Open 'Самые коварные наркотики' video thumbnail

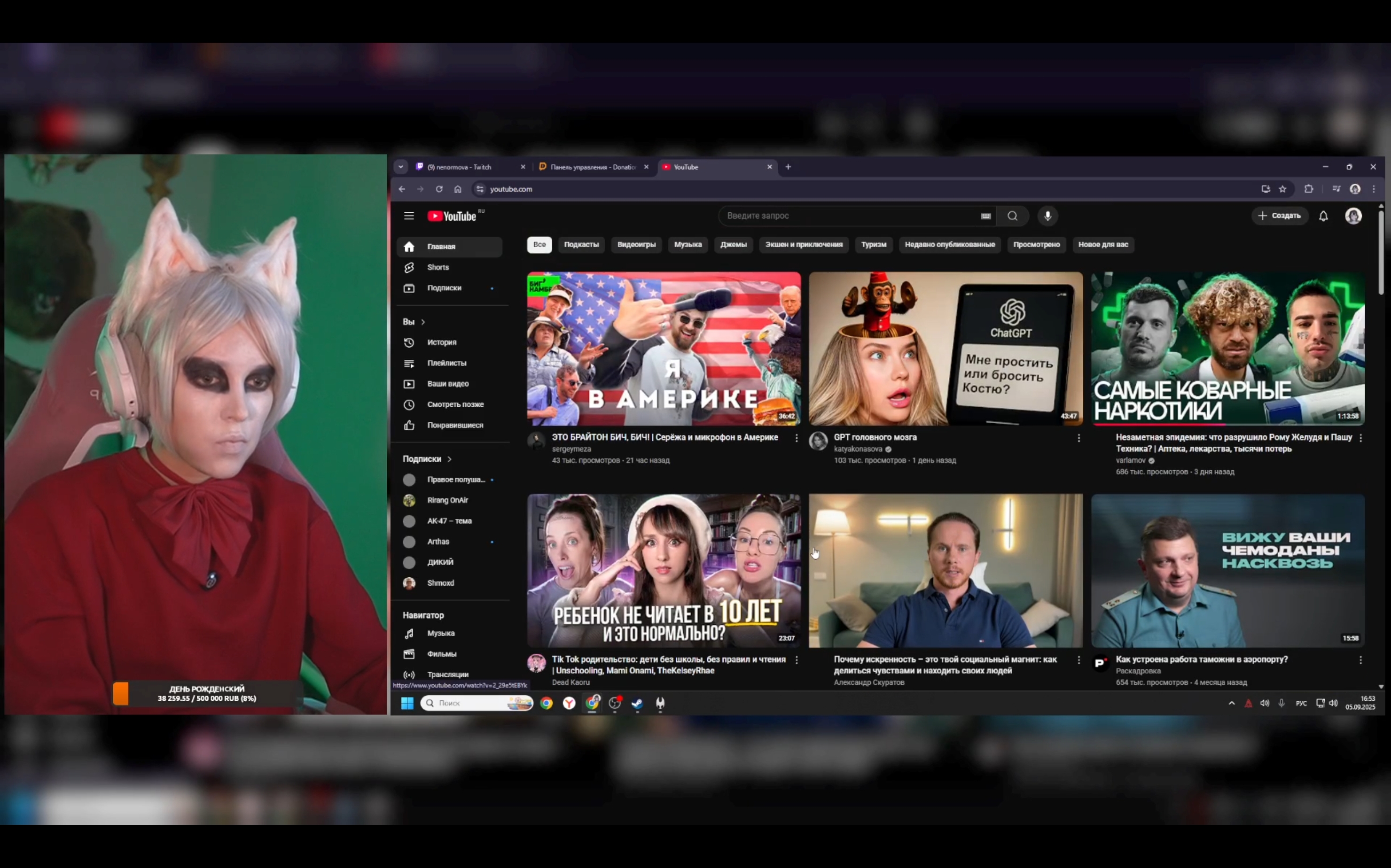1227,349
